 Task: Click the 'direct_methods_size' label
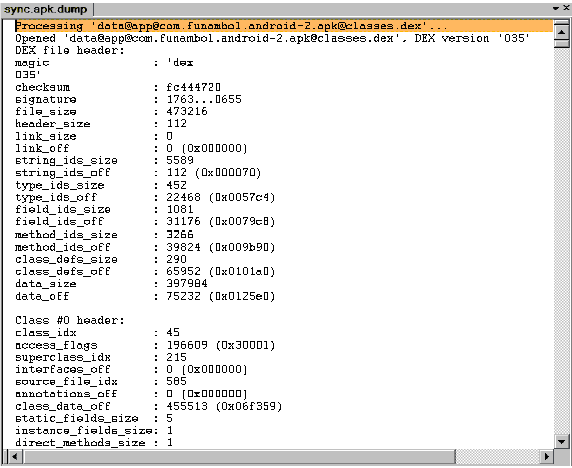80,443
